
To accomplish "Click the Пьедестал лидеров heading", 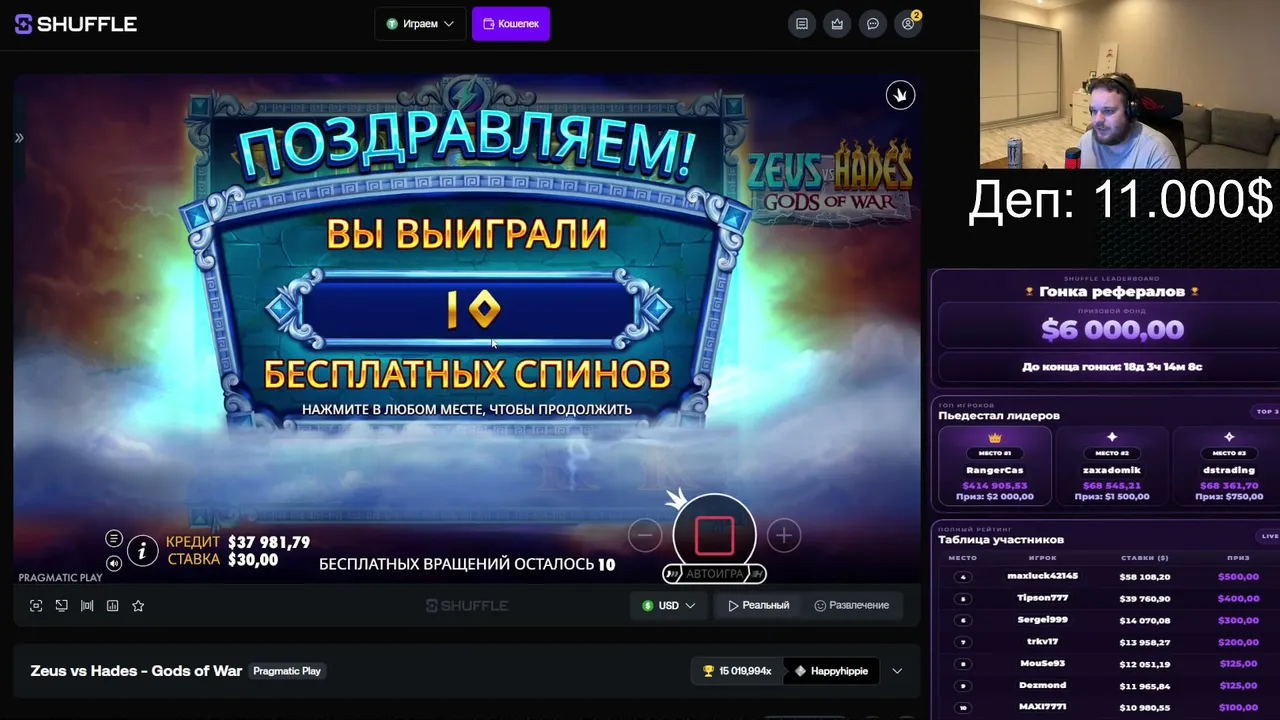I will (x=999, y=415).
